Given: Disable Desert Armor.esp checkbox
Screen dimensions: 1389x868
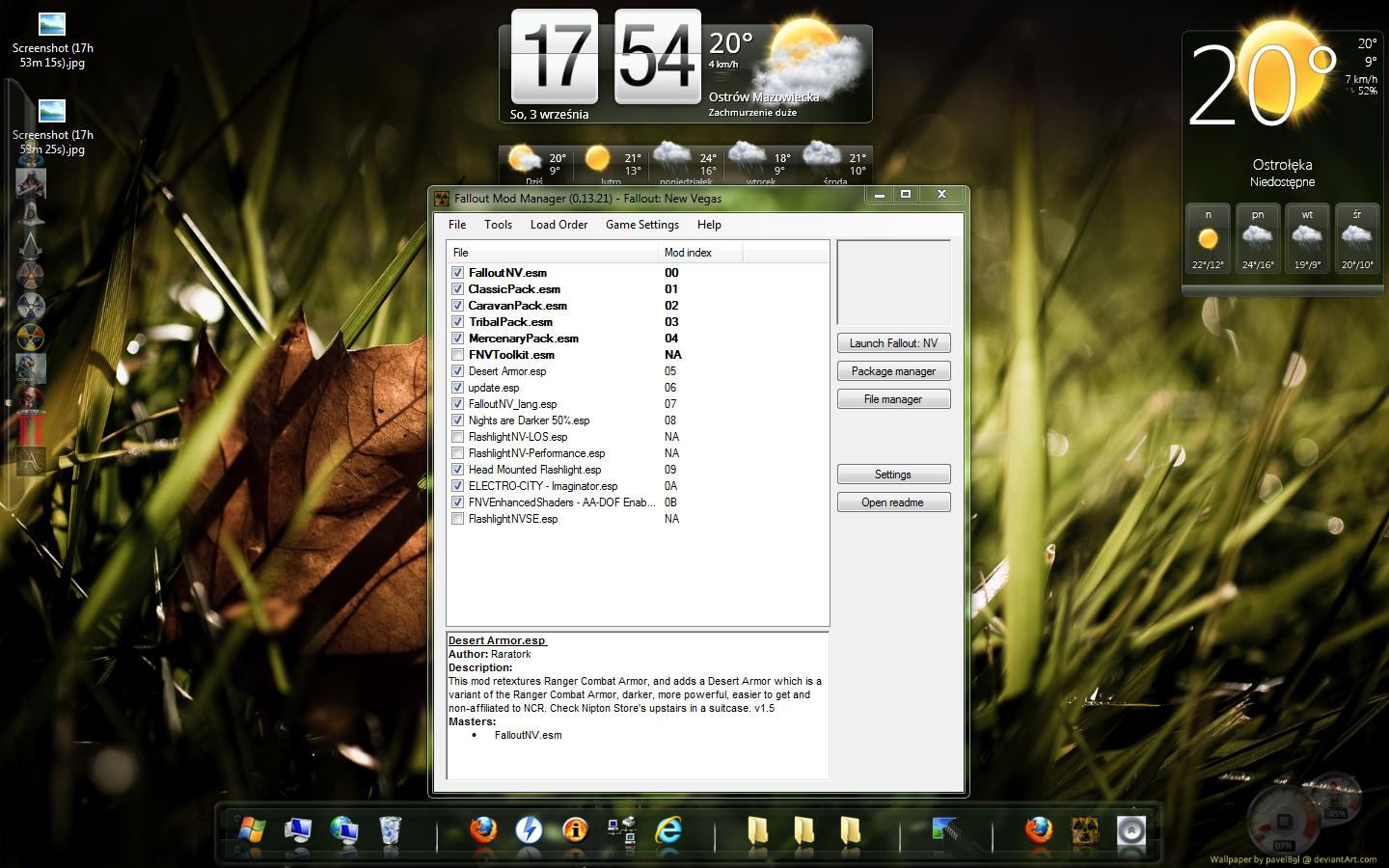Looking at the screenshot, I should point(458,371).
